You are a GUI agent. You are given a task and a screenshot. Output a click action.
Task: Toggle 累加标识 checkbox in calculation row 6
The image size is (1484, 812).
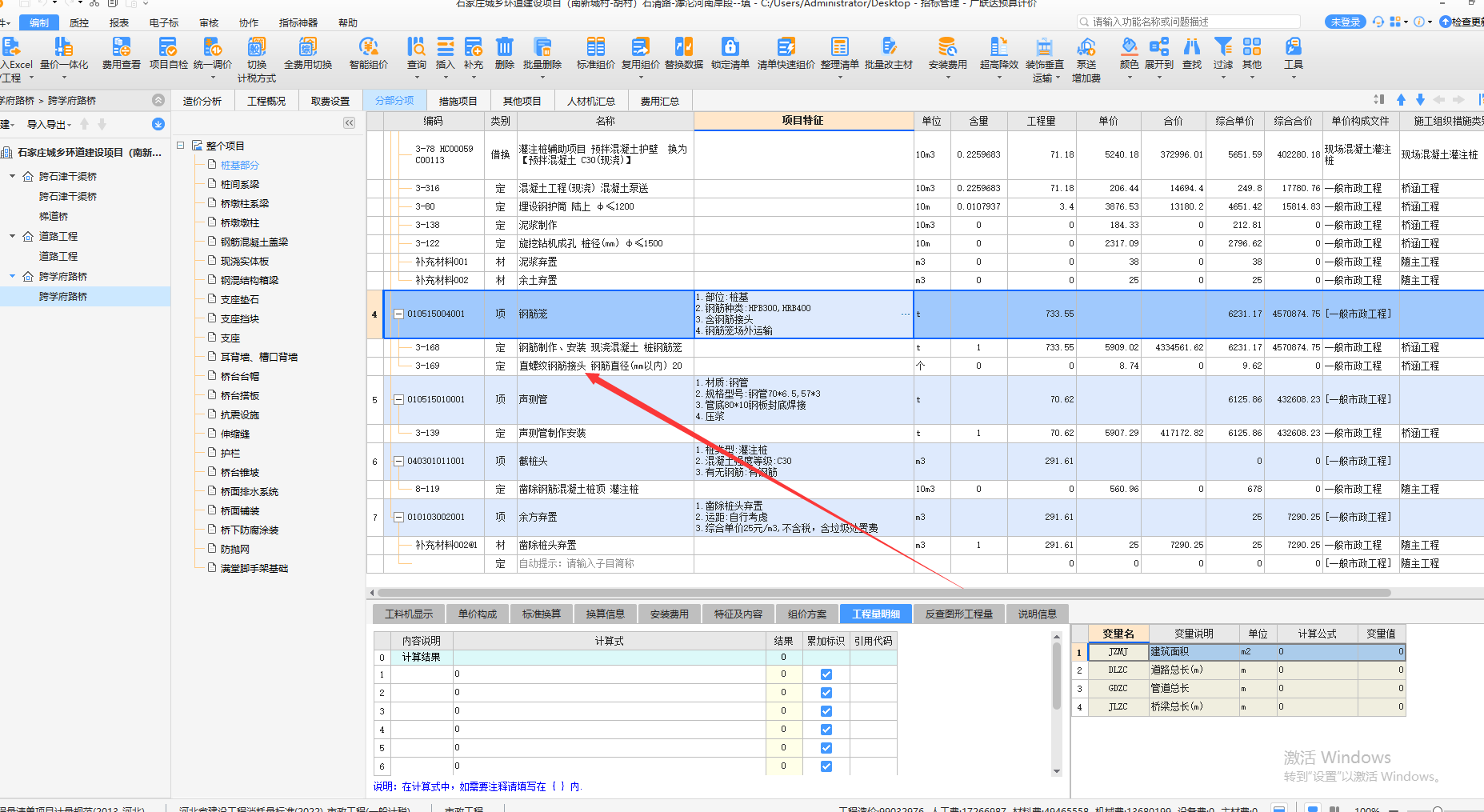[x=826, y=766]
